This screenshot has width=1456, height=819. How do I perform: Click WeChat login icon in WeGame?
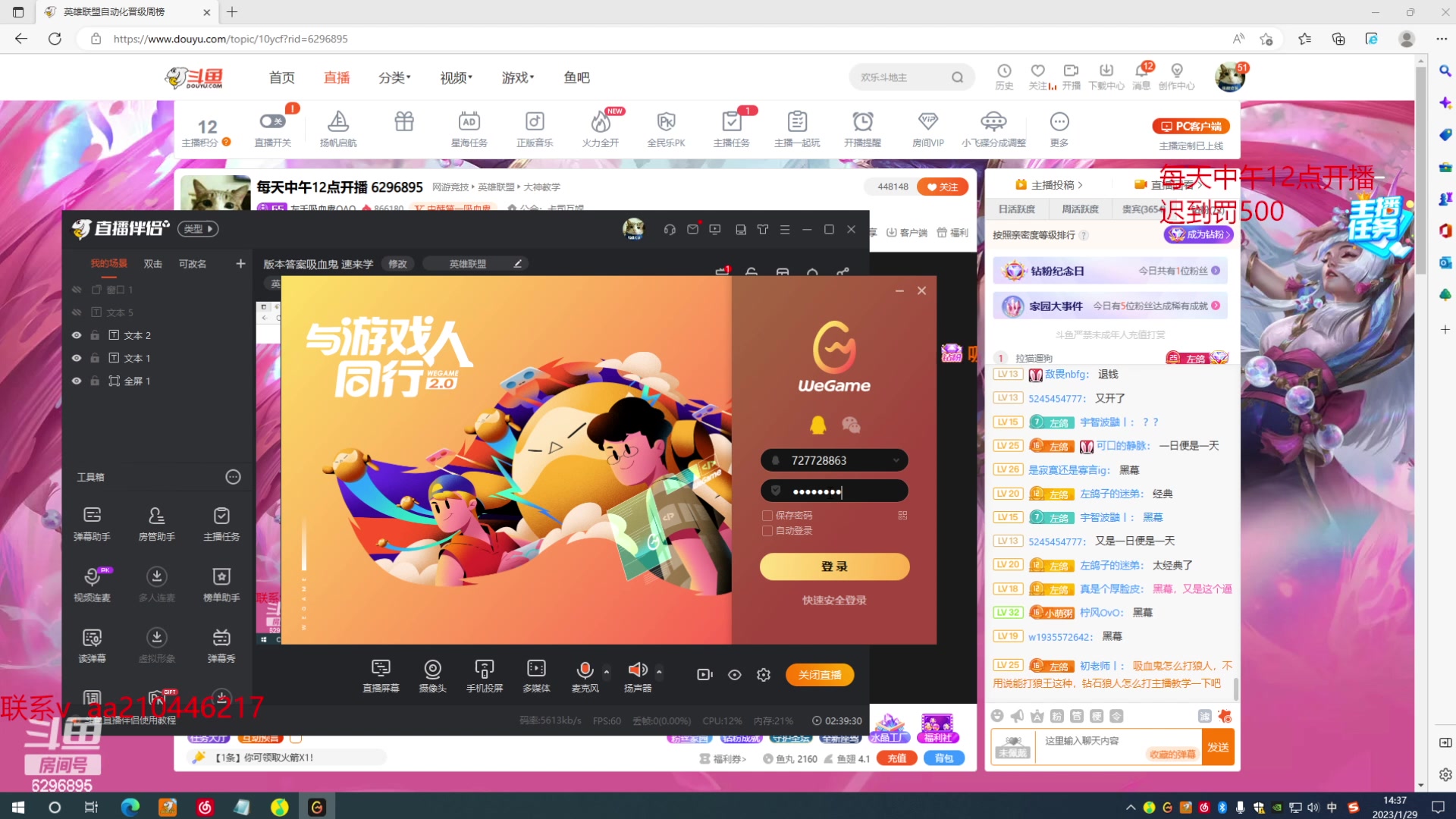[x=851, y=425]
